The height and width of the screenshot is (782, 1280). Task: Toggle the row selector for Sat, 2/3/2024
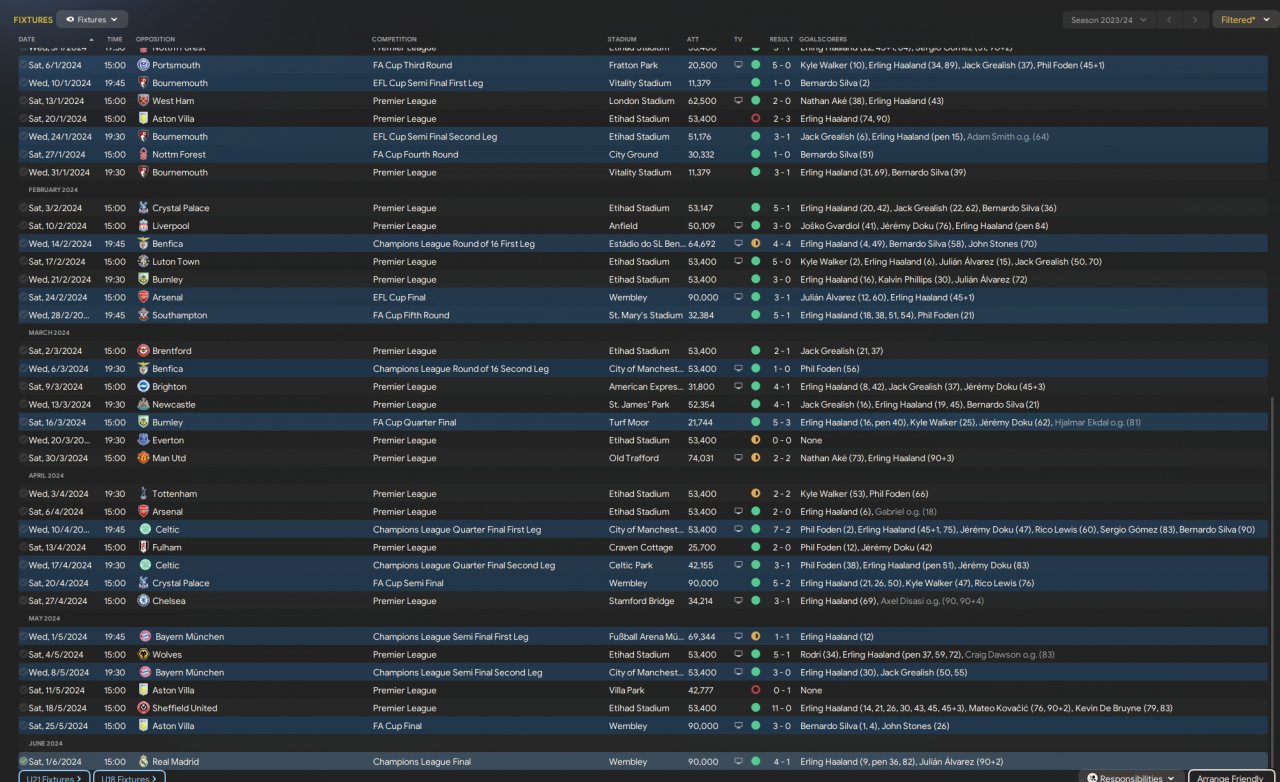tap(23, 351)
